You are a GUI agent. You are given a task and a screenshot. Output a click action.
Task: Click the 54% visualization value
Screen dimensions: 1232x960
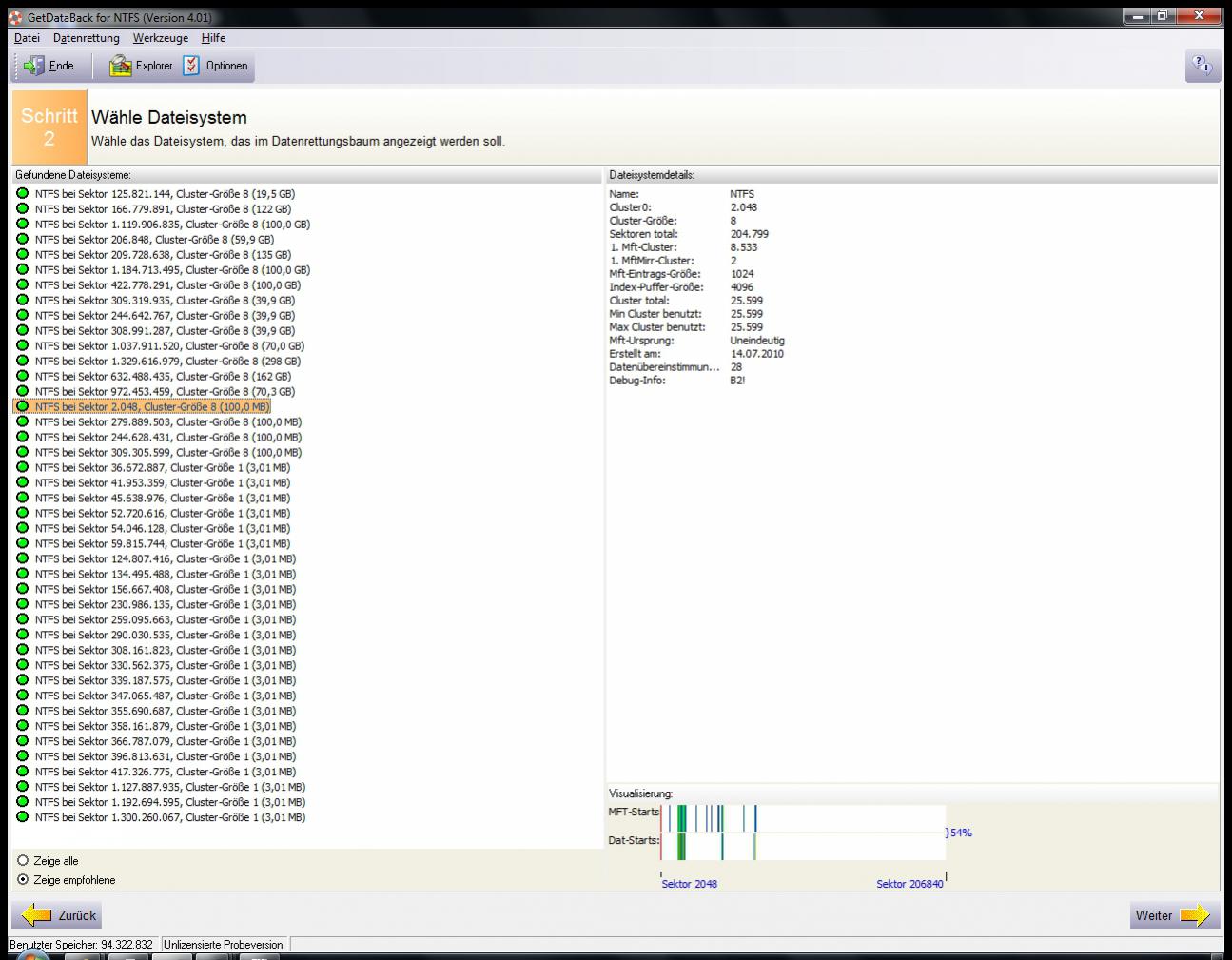961,833
